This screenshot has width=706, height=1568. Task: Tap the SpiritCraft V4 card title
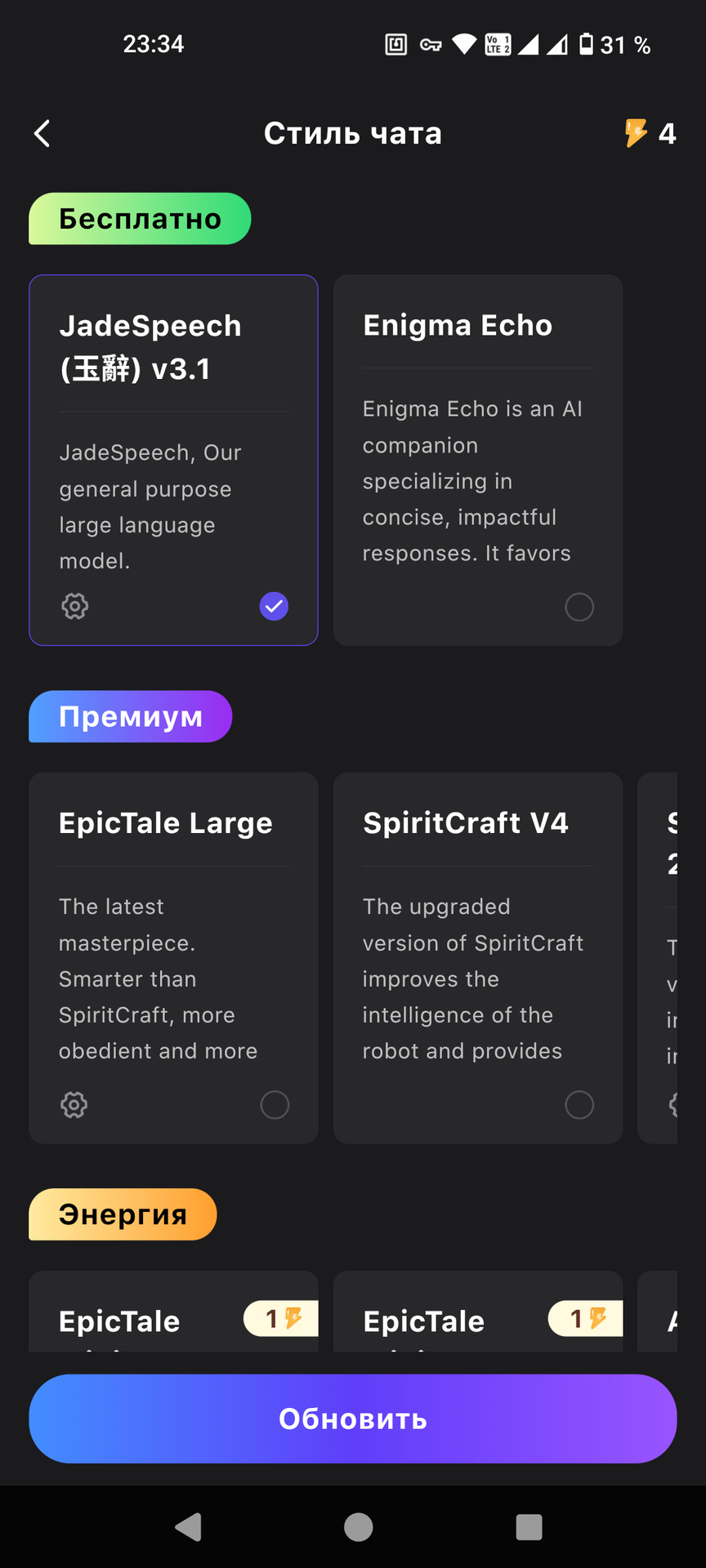[465, 822]
